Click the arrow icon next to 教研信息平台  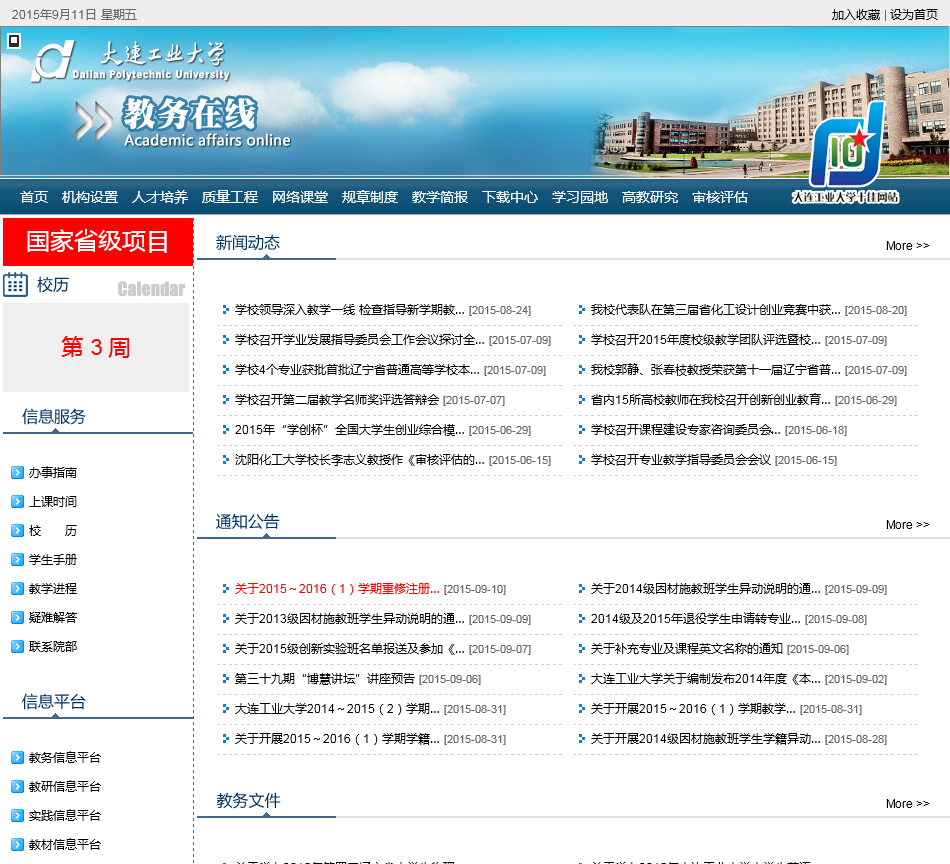pos(18,786)
